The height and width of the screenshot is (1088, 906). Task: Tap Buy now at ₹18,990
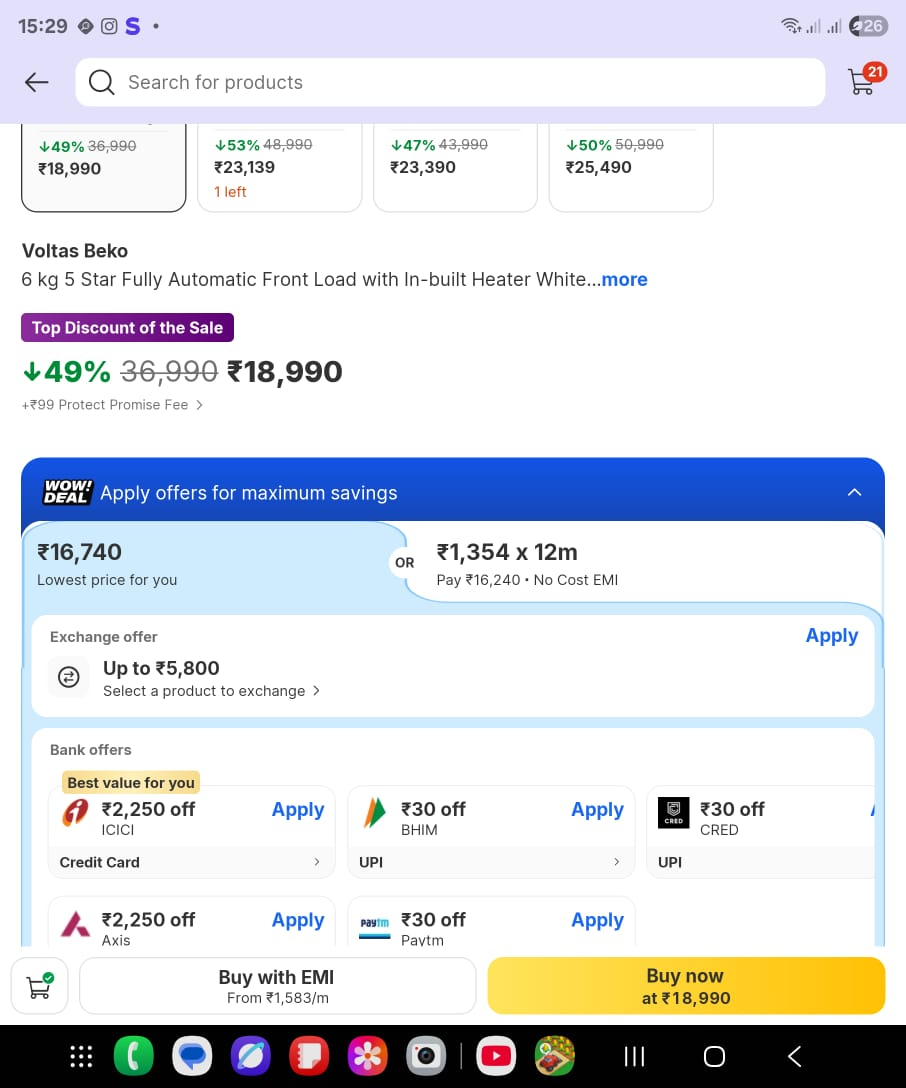pos(686,986)
